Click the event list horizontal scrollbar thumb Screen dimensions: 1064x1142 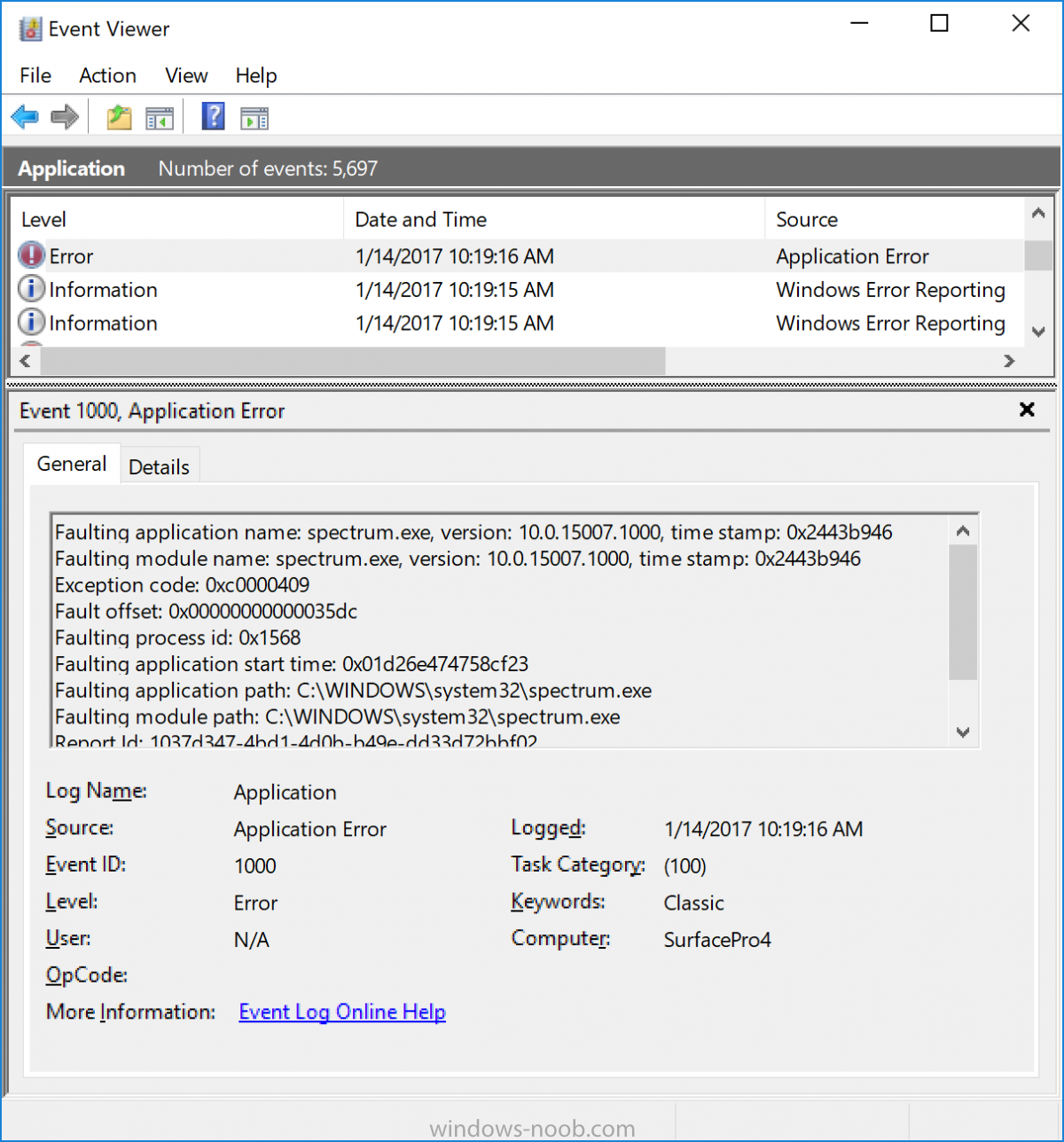point(353,360)
